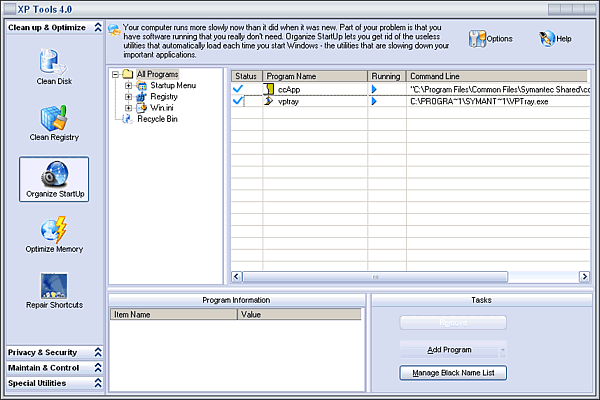Open the Clean Disk tool
Screen dimensions: 600x400
point(54,67)
